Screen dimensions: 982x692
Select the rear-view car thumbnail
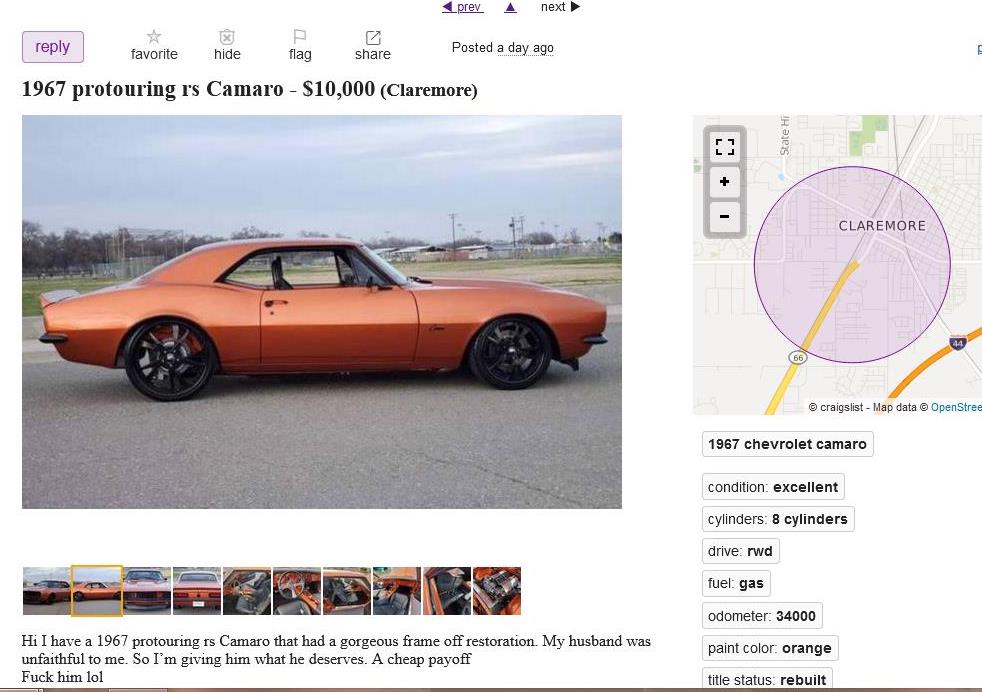click(197, 591)
